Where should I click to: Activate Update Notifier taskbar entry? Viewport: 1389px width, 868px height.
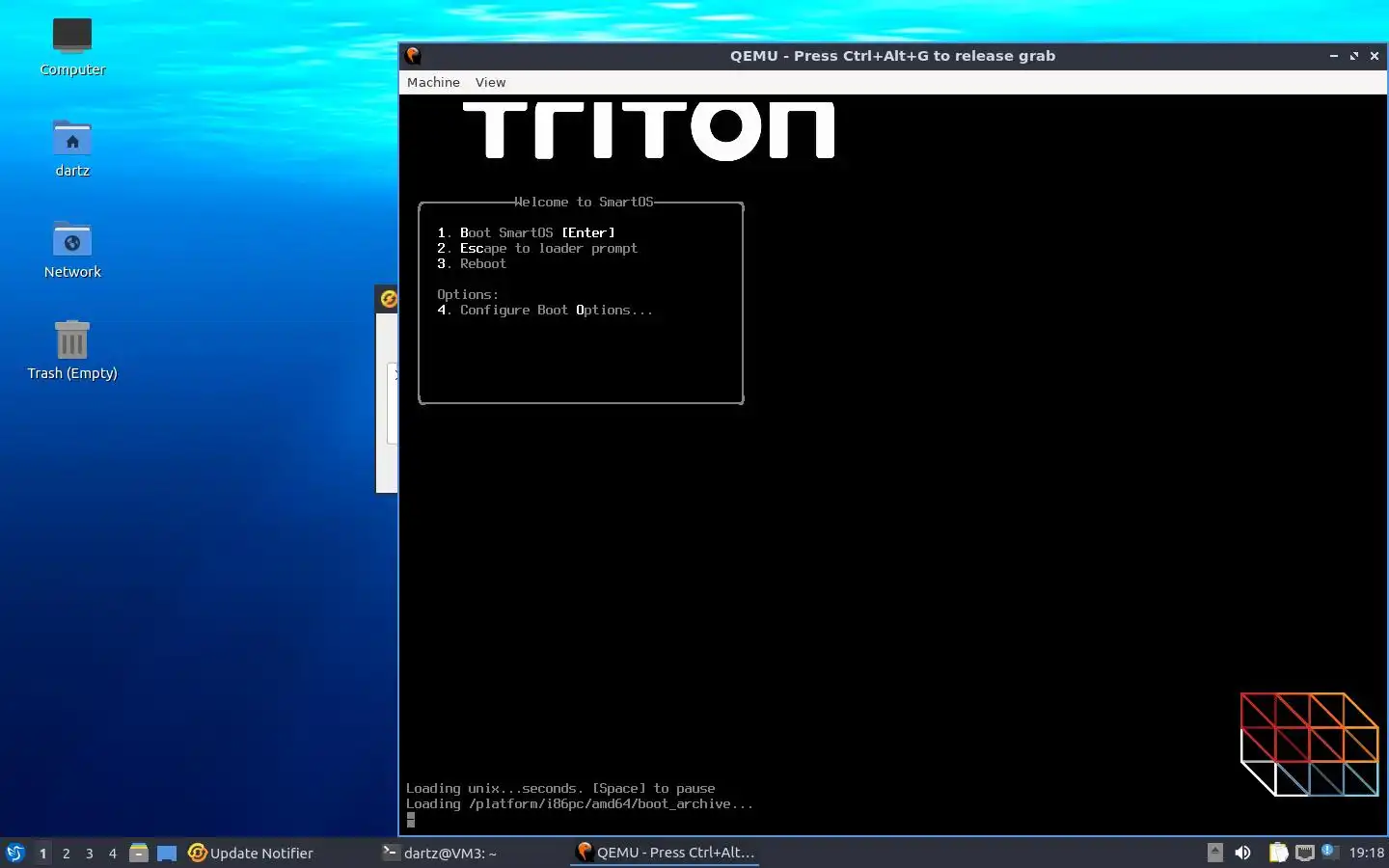(x=251, y=853)
